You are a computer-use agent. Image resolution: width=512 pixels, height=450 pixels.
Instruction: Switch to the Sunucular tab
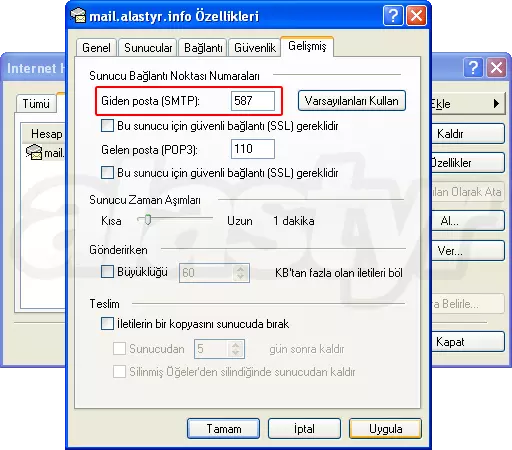click(148, 48)
